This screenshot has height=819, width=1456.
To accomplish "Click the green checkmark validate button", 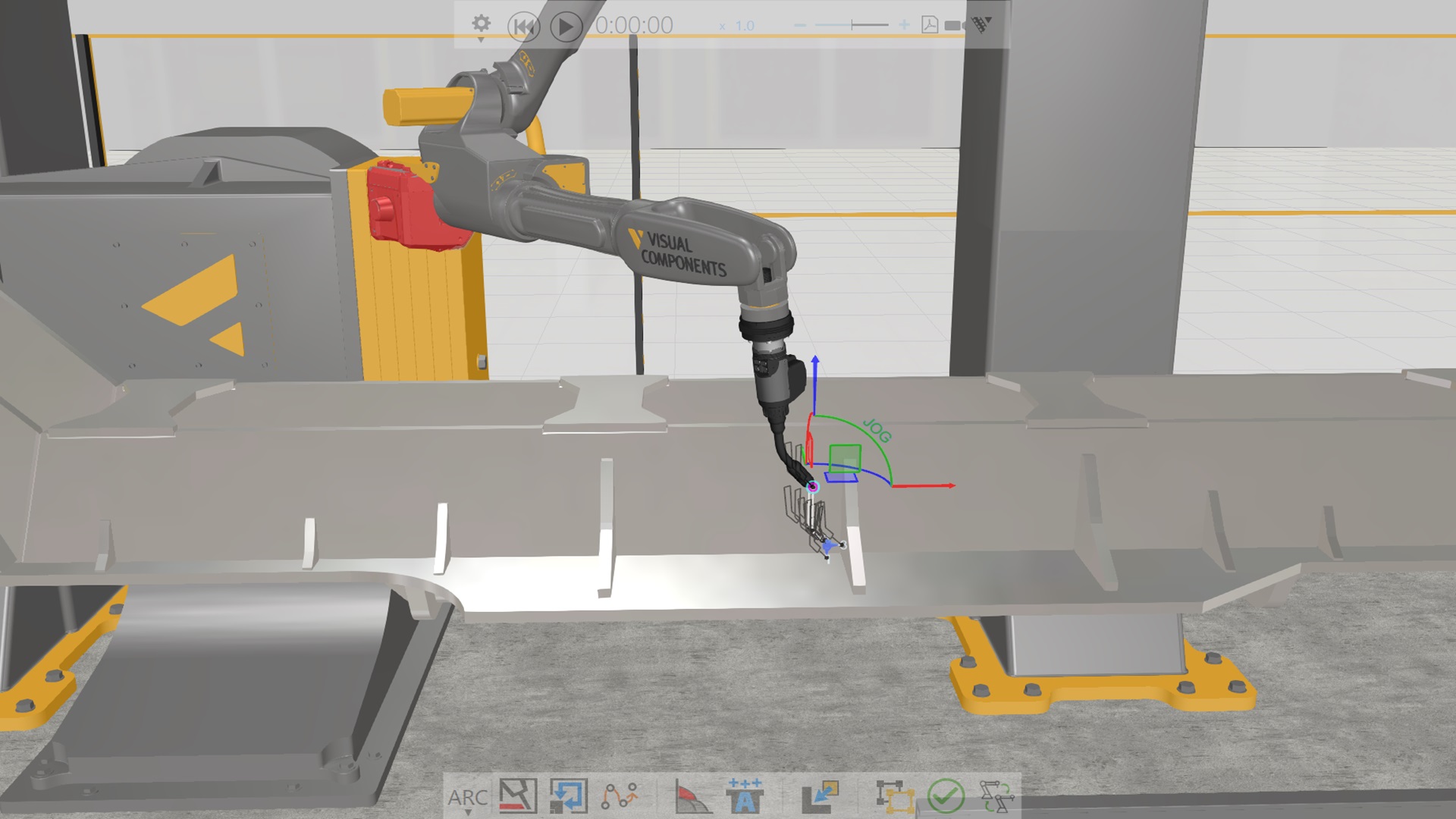I will (946, 796).
